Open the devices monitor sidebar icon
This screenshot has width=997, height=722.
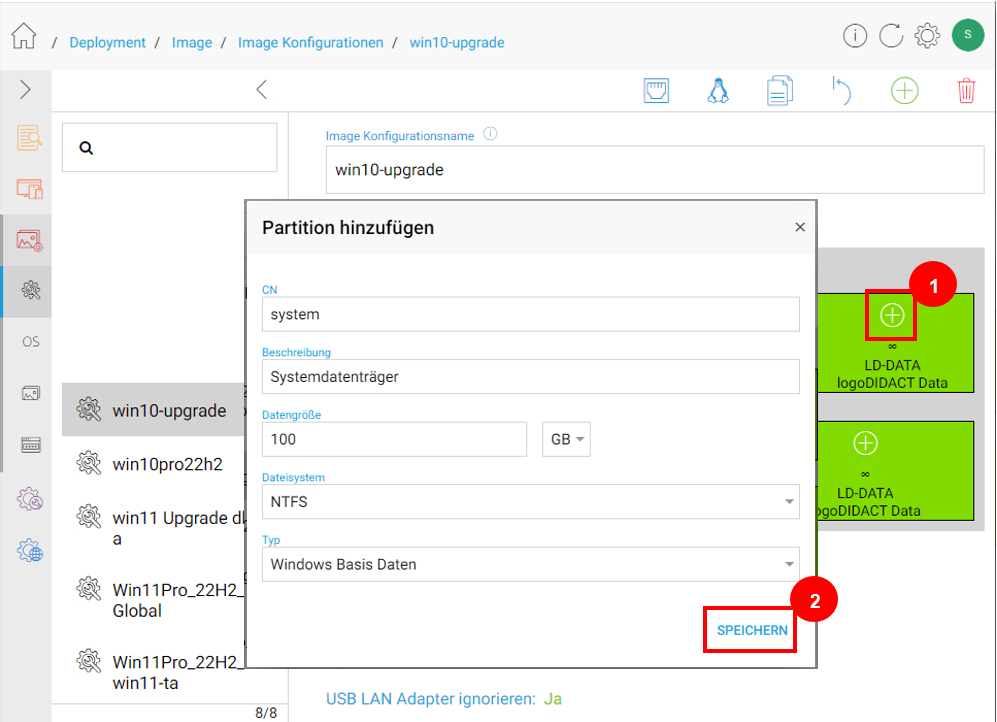coord(29,189)
